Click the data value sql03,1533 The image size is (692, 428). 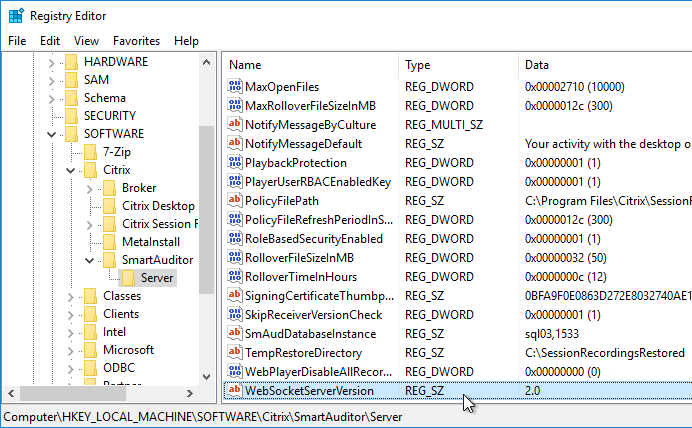pyautogui.click(x=552, y=334)
